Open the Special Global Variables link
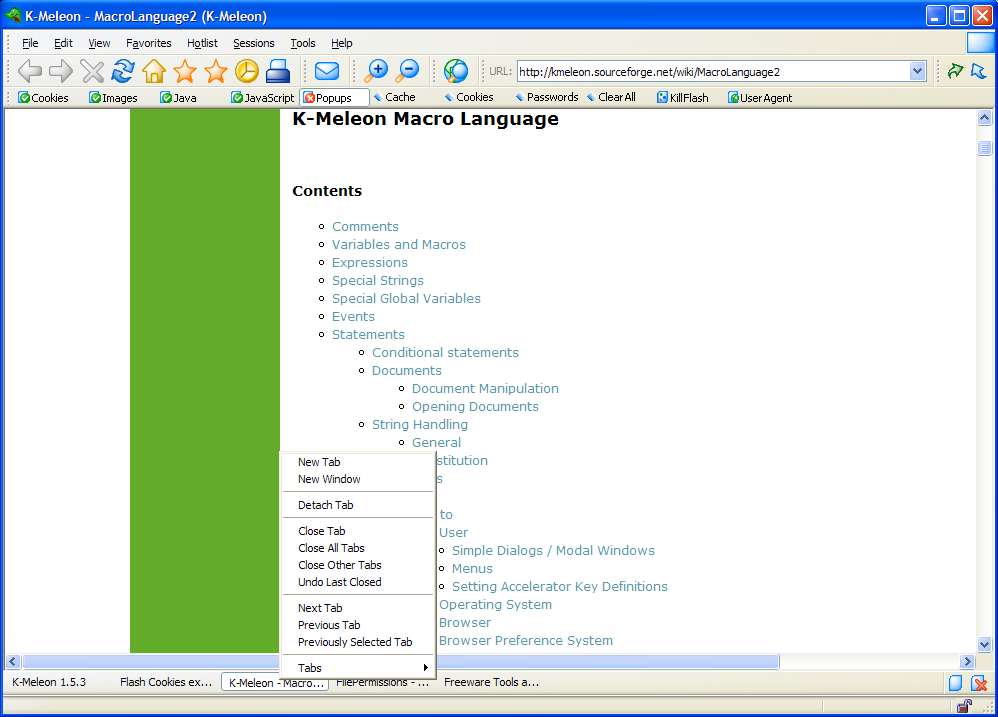Screen dimensions: 998x717 click(x=406, y=298)
